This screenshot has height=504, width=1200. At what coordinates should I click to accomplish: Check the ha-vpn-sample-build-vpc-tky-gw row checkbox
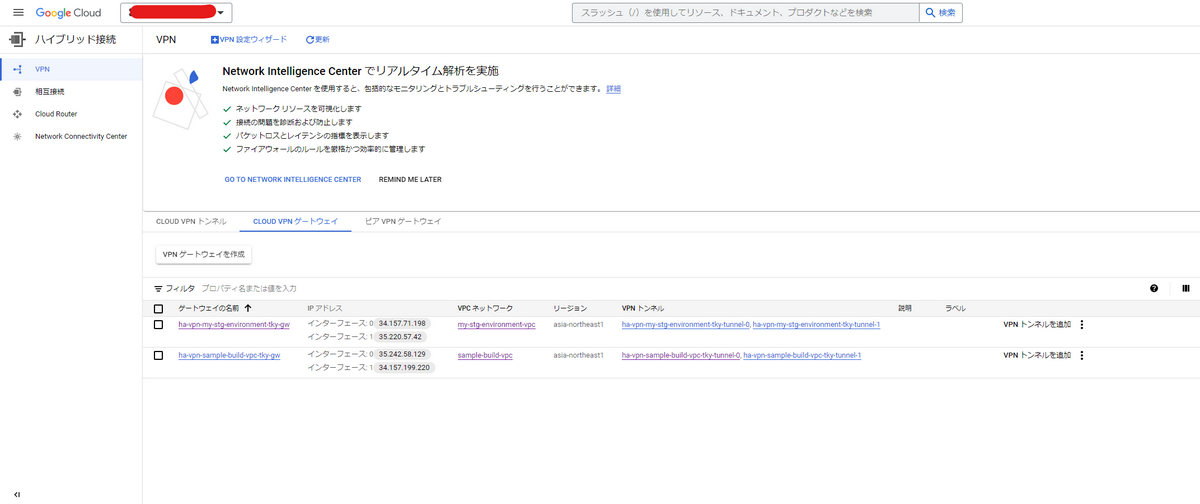tap(158, 355)
